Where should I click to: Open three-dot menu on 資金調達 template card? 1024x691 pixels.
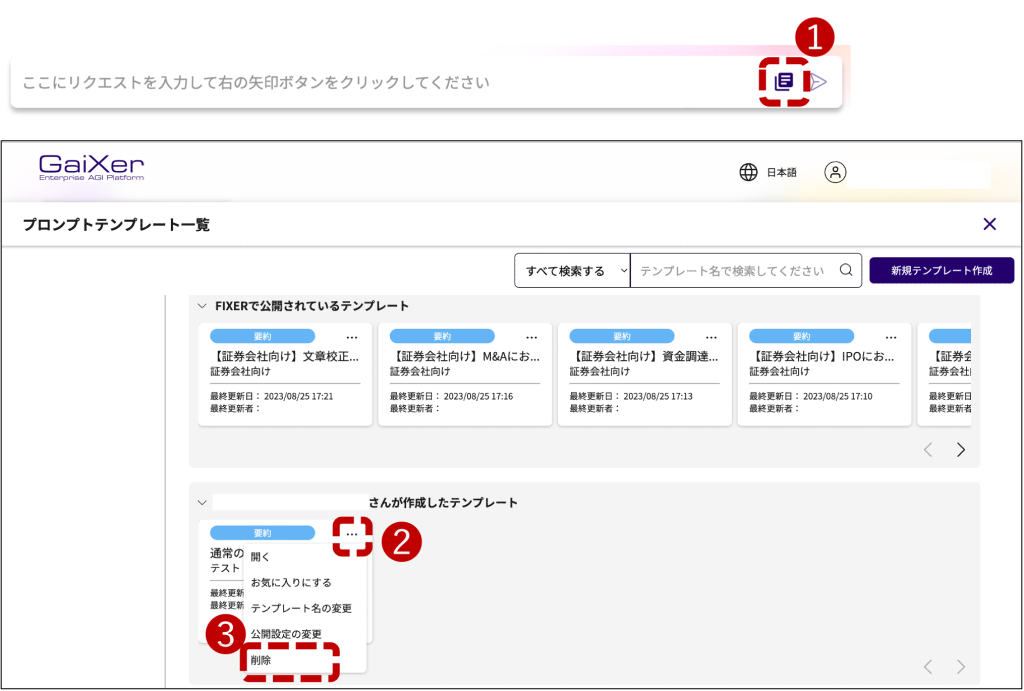click(711, 337)
